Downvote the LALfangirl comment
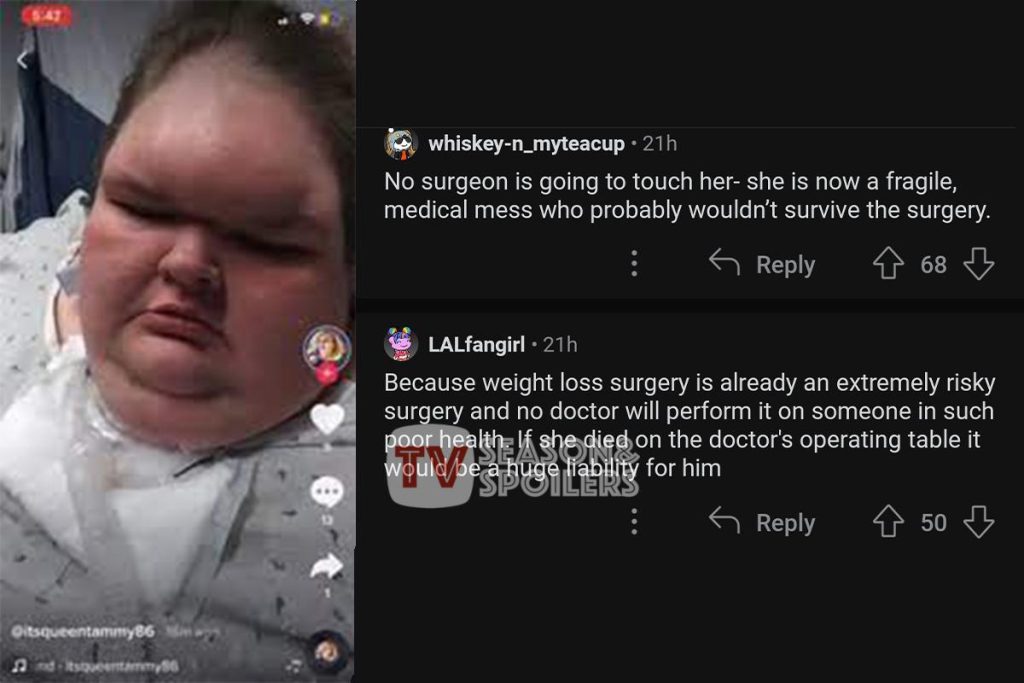The width and height of the screenshot is (1024, 683). point(979,522)
